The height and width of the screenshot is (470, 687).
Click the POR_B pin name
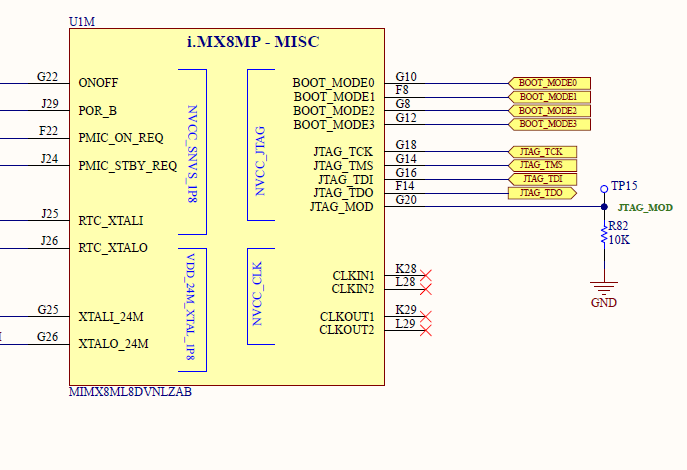point(97,111)
